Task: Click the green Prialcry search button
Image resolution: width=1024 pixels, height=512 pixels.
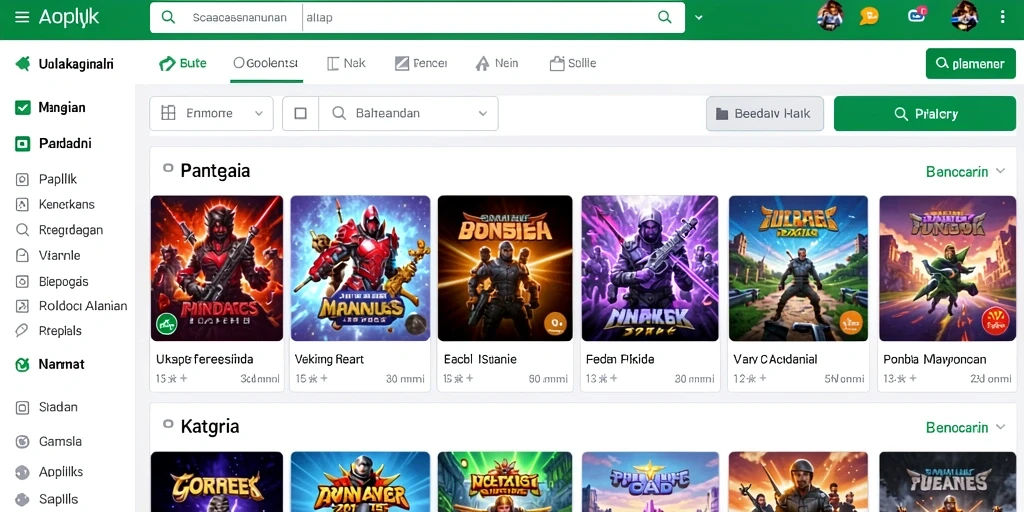Action: [925, 114]
